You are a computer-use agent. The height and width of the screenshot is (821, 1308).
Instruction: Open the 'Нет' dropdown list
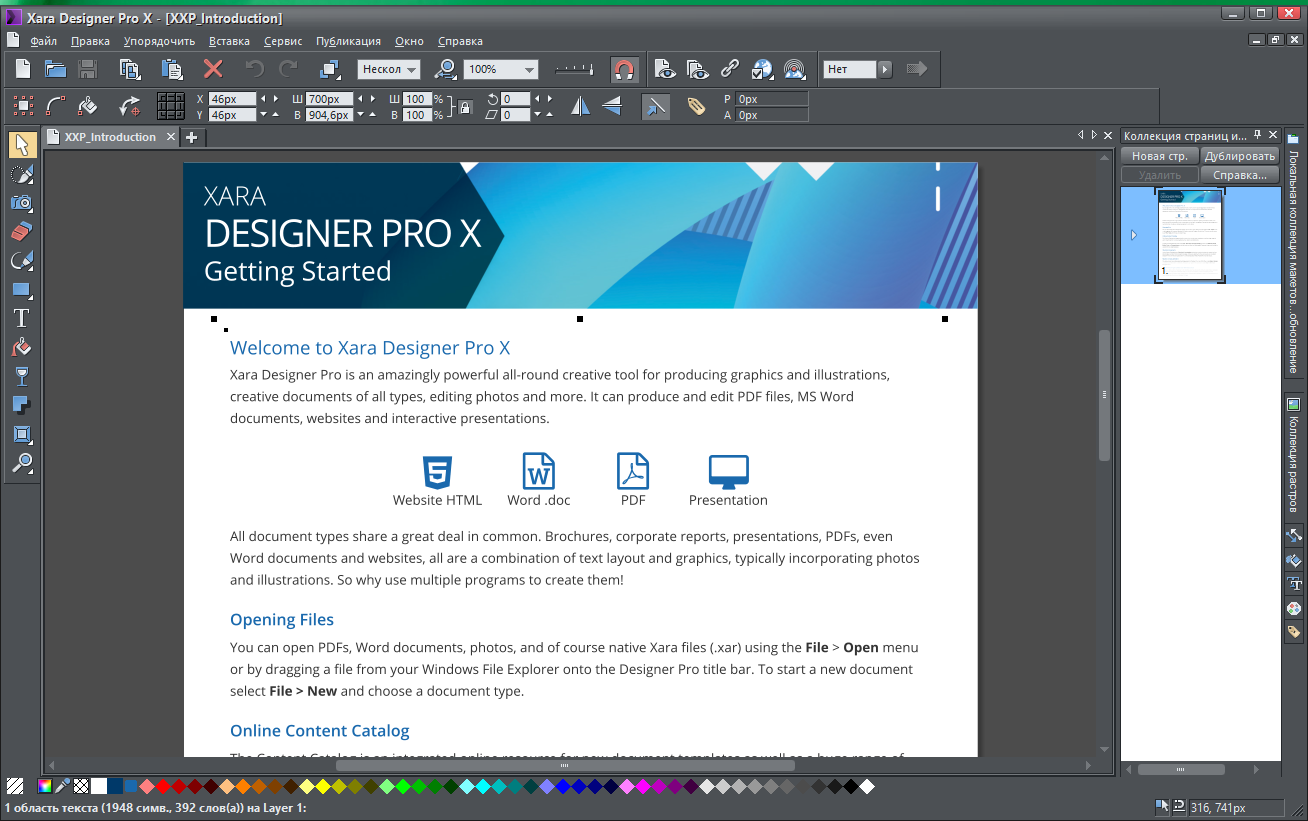pos(882,69)
